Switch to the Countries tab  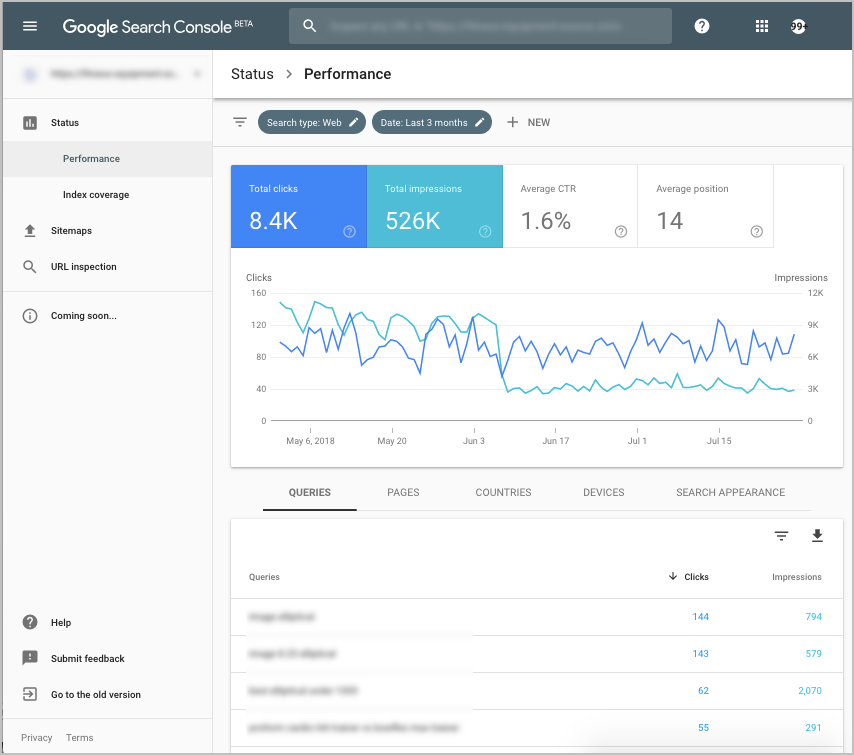503,492
